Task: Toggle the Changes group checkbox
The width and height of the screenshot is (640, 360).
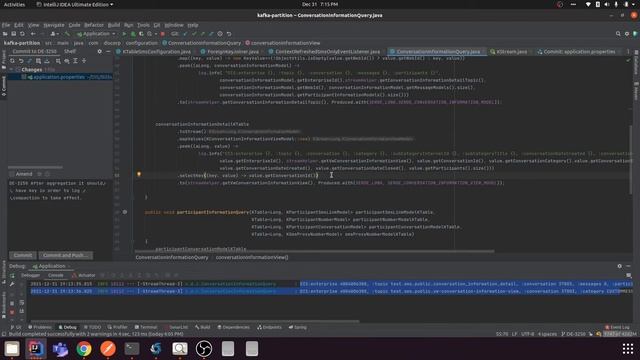Action: (x=18, y=70)
